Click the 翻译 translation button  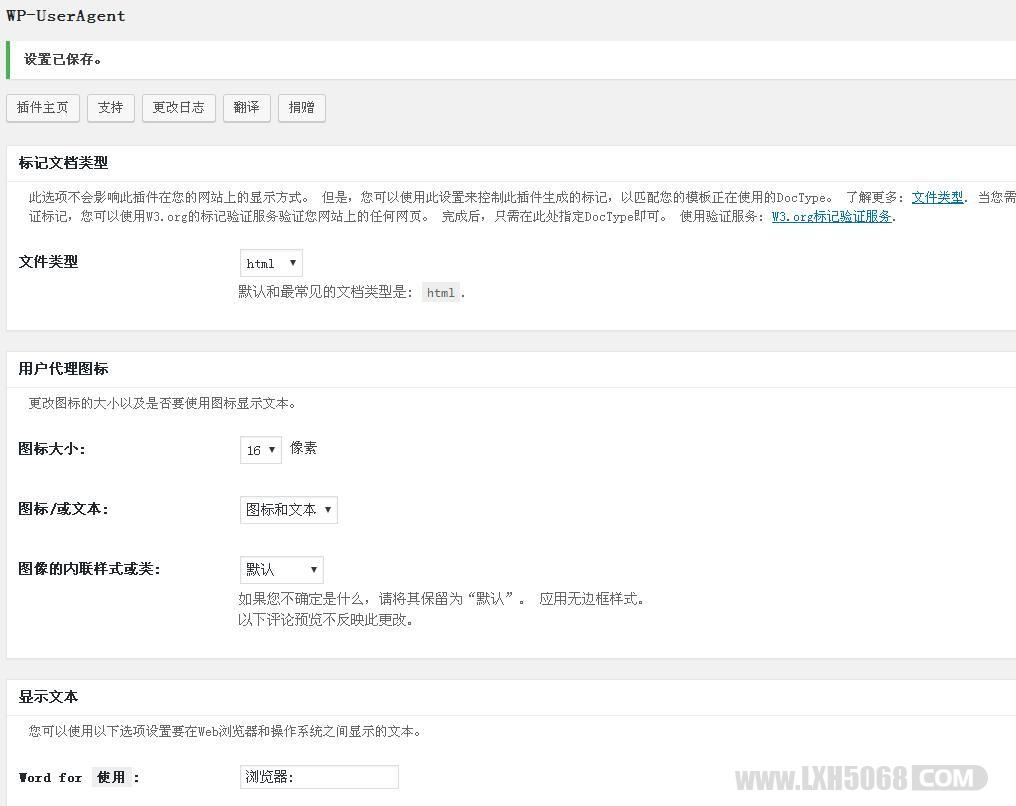246,107
